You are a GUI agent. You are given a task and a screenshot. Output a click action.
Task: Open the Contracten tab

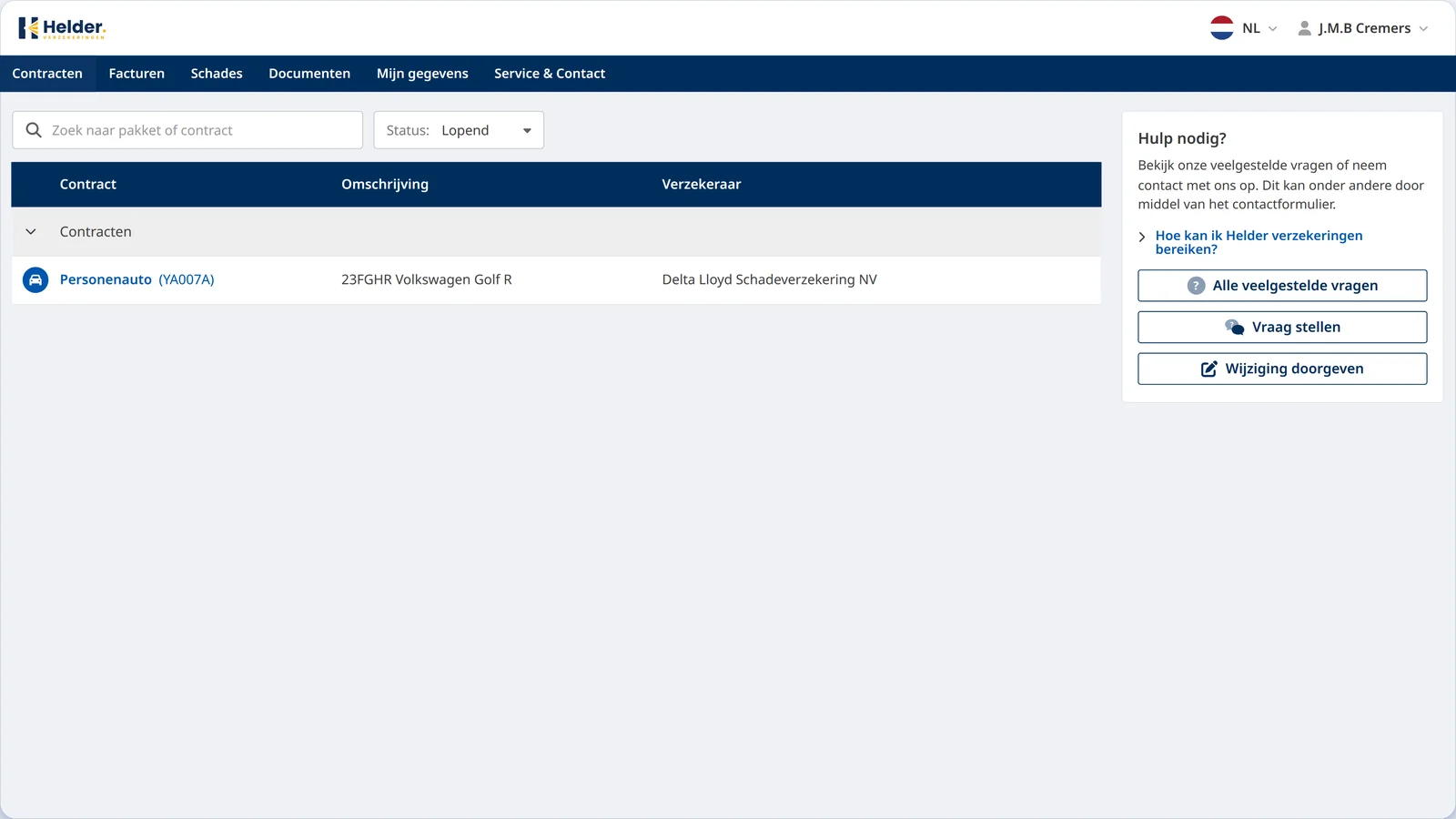click(x=47, y=74)
